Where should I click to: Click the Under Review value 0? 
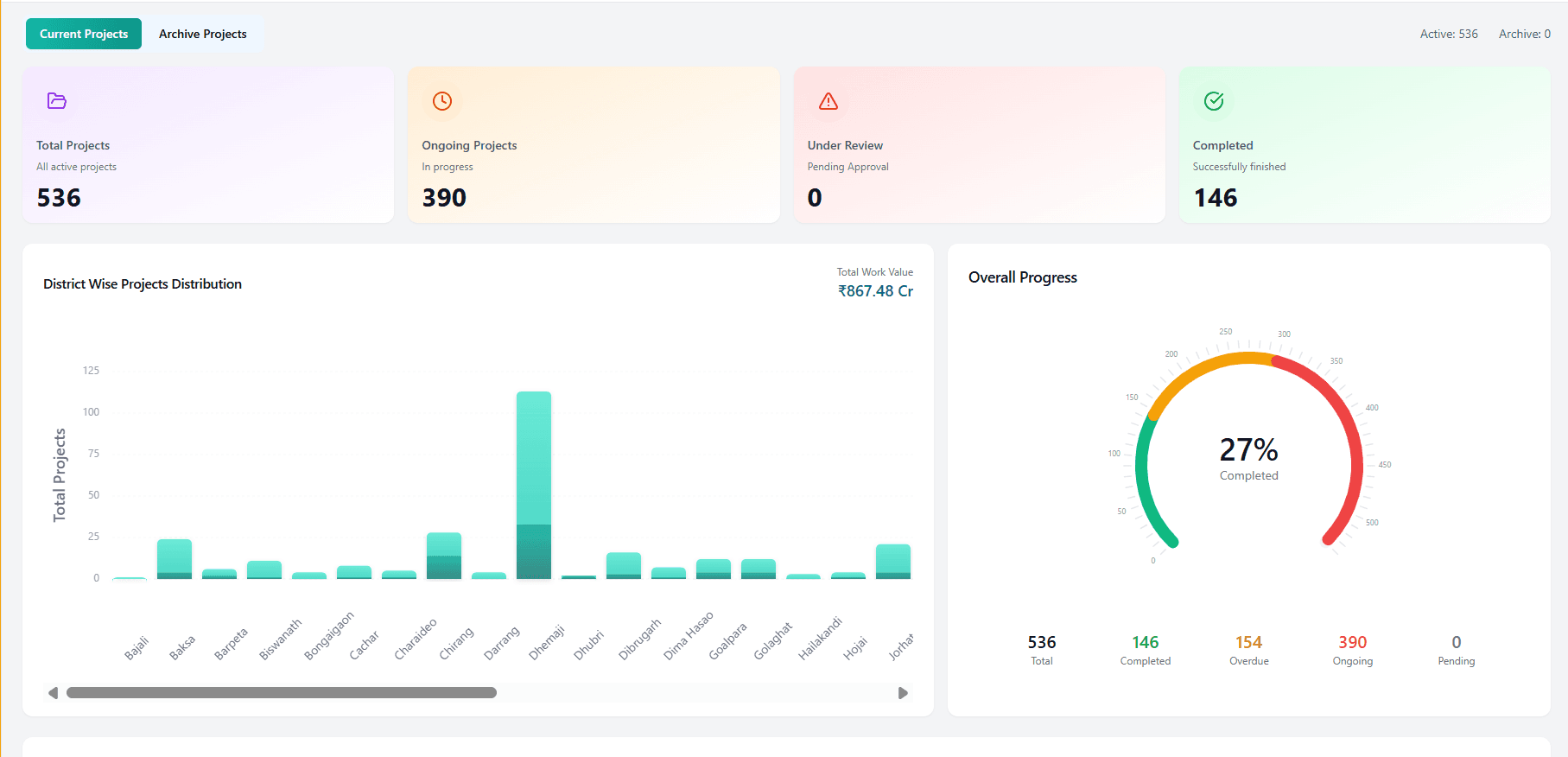(815, 198)
